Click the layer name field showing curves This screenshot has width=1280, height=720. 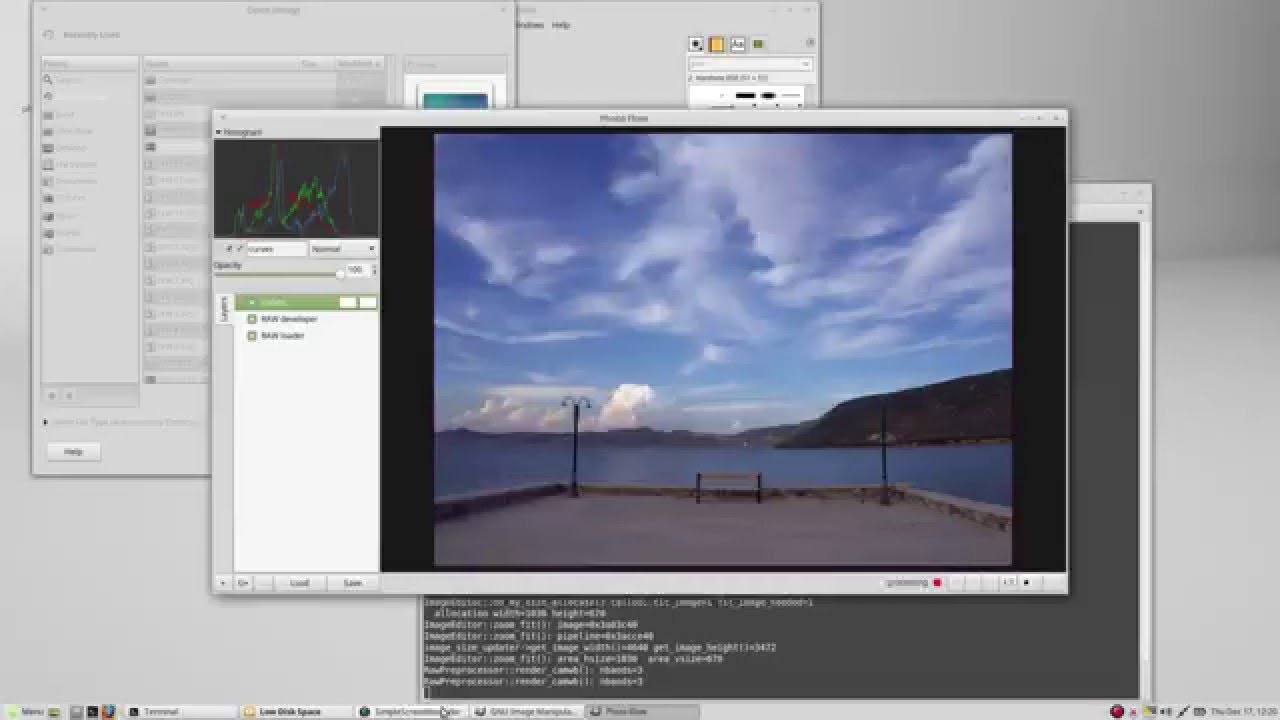pos(276,248)
